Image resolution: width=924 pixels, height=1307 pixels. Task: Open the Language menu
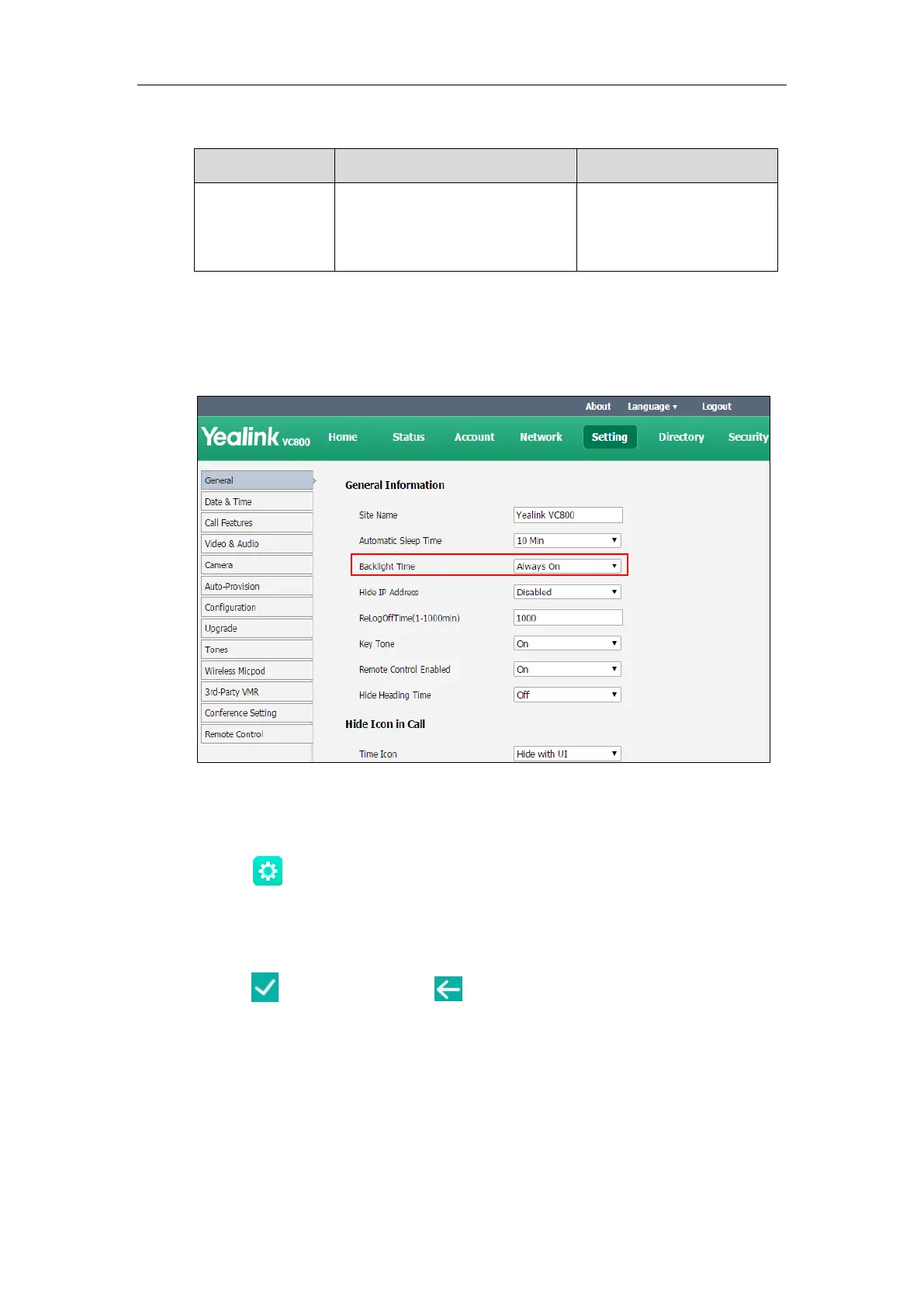(x=652, y=407)
